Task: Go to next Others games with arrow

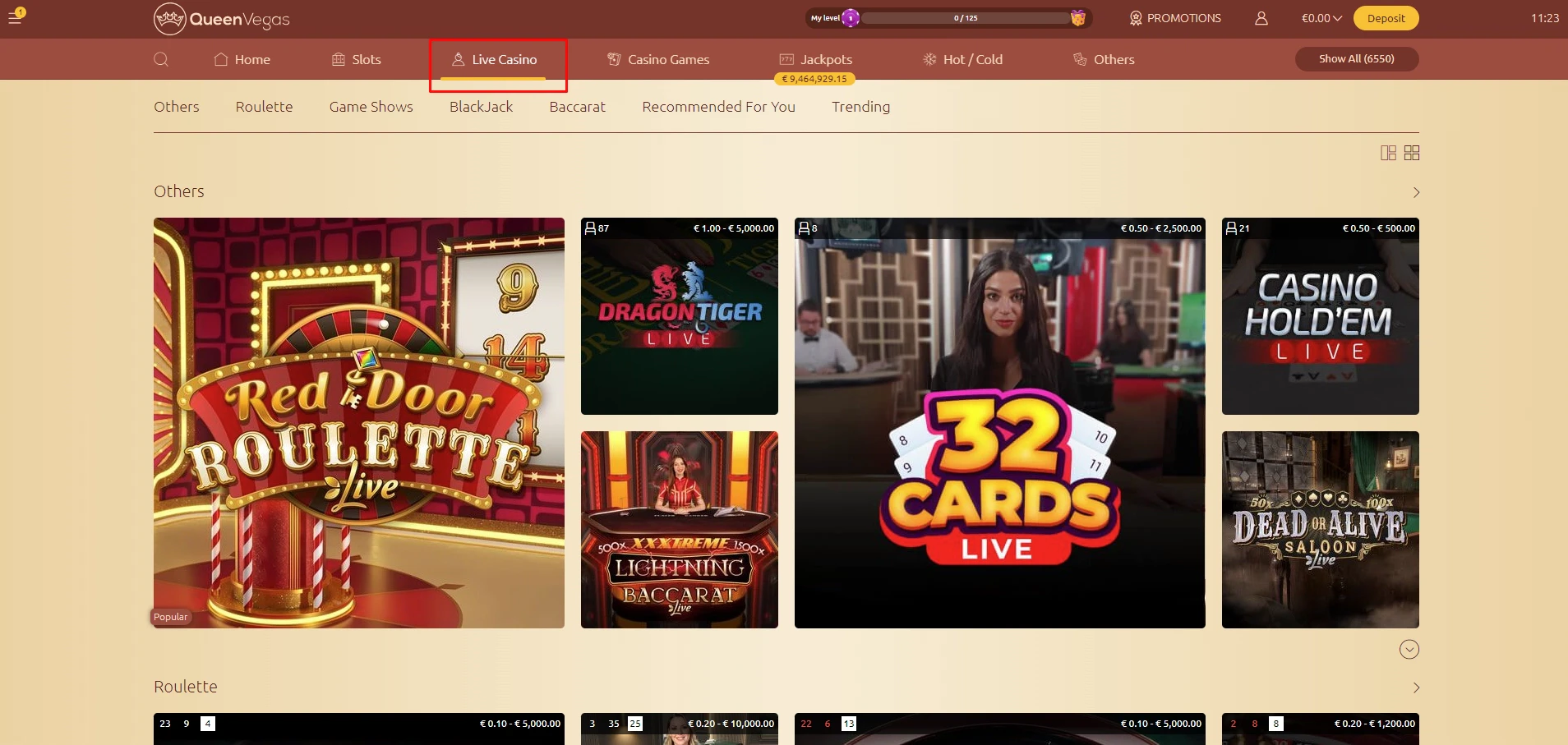Action: point(1416,192)
